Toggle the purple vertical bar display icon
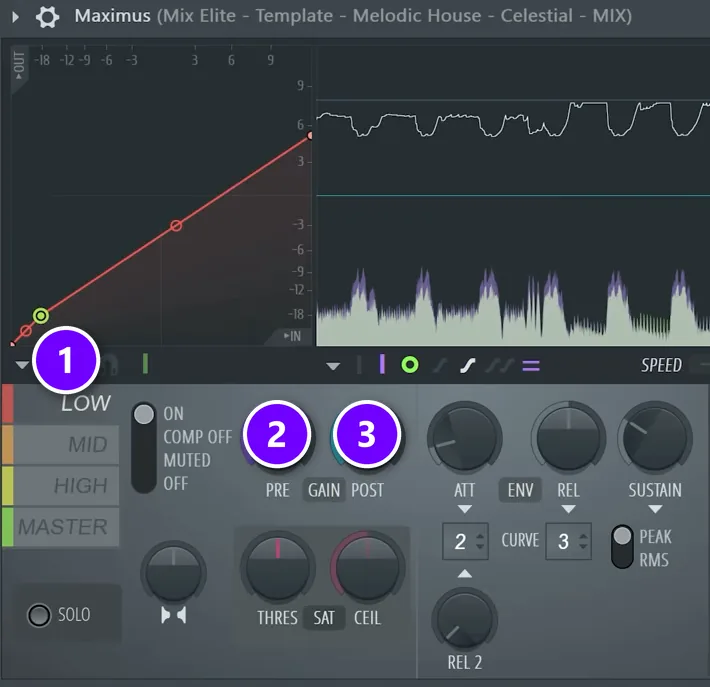Image resolution: width=710 pixels, height=687 pixels. [382, 364]
